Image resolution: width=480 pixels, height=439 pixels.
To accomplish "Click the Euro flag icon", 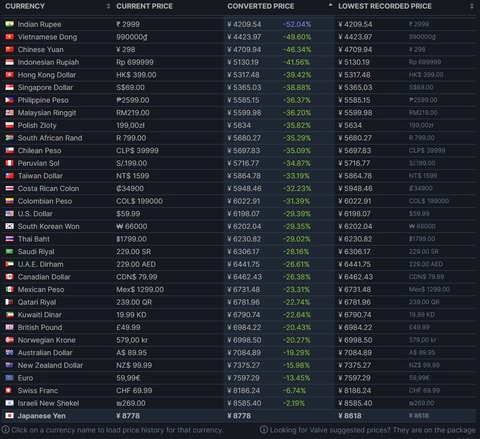I will 9,378.
